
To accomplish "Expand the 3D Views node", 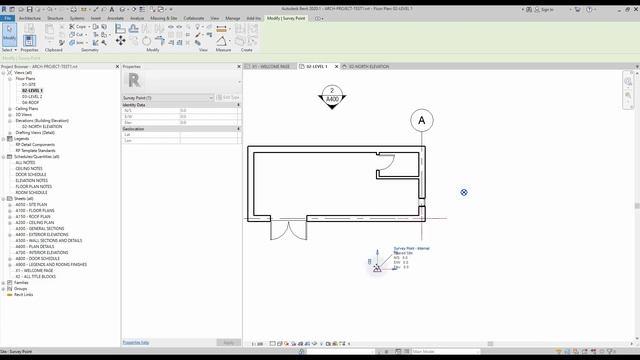I will point(10,115).
